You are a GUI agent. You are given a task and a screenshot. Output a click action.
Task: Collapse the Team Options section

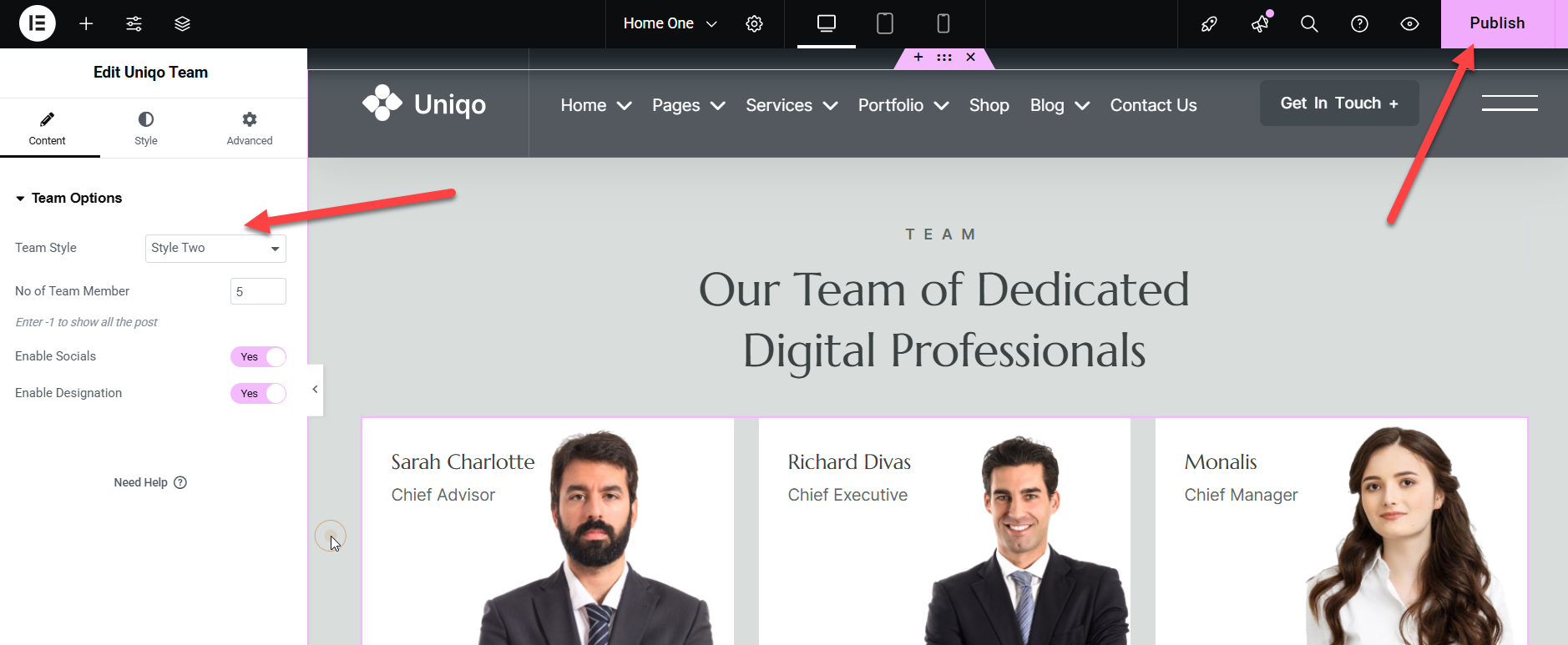[x=68, y=199]
